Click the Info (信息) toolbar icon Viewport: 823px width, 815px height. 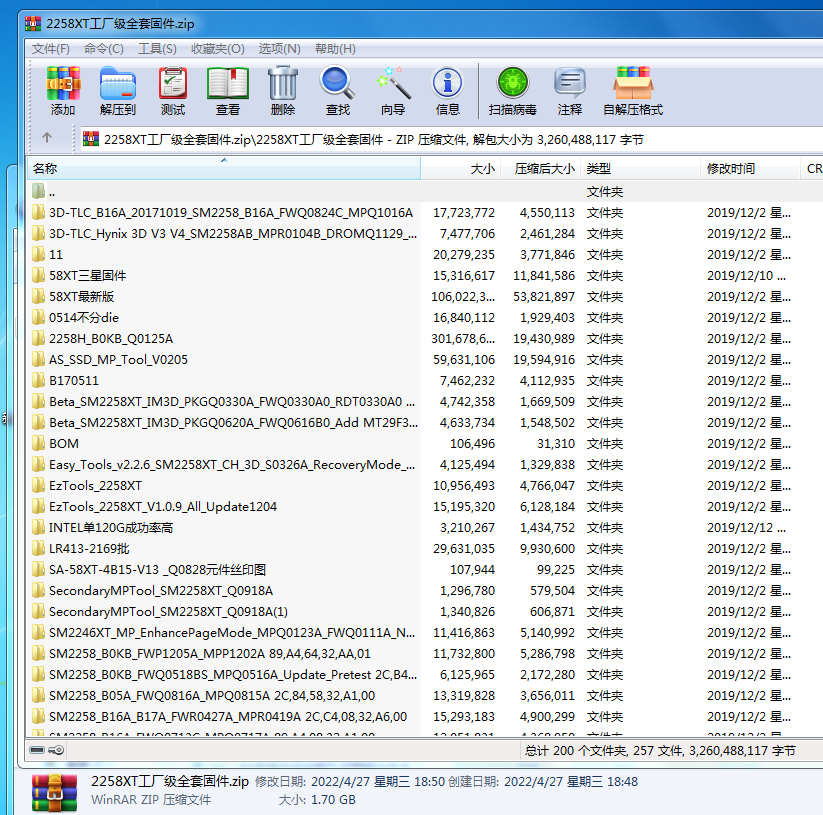(x=447, y=90)
